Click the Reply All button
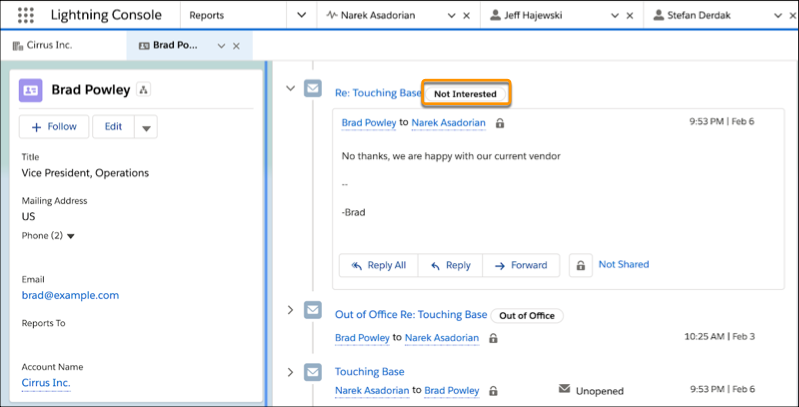 click(x=378, y=265)
